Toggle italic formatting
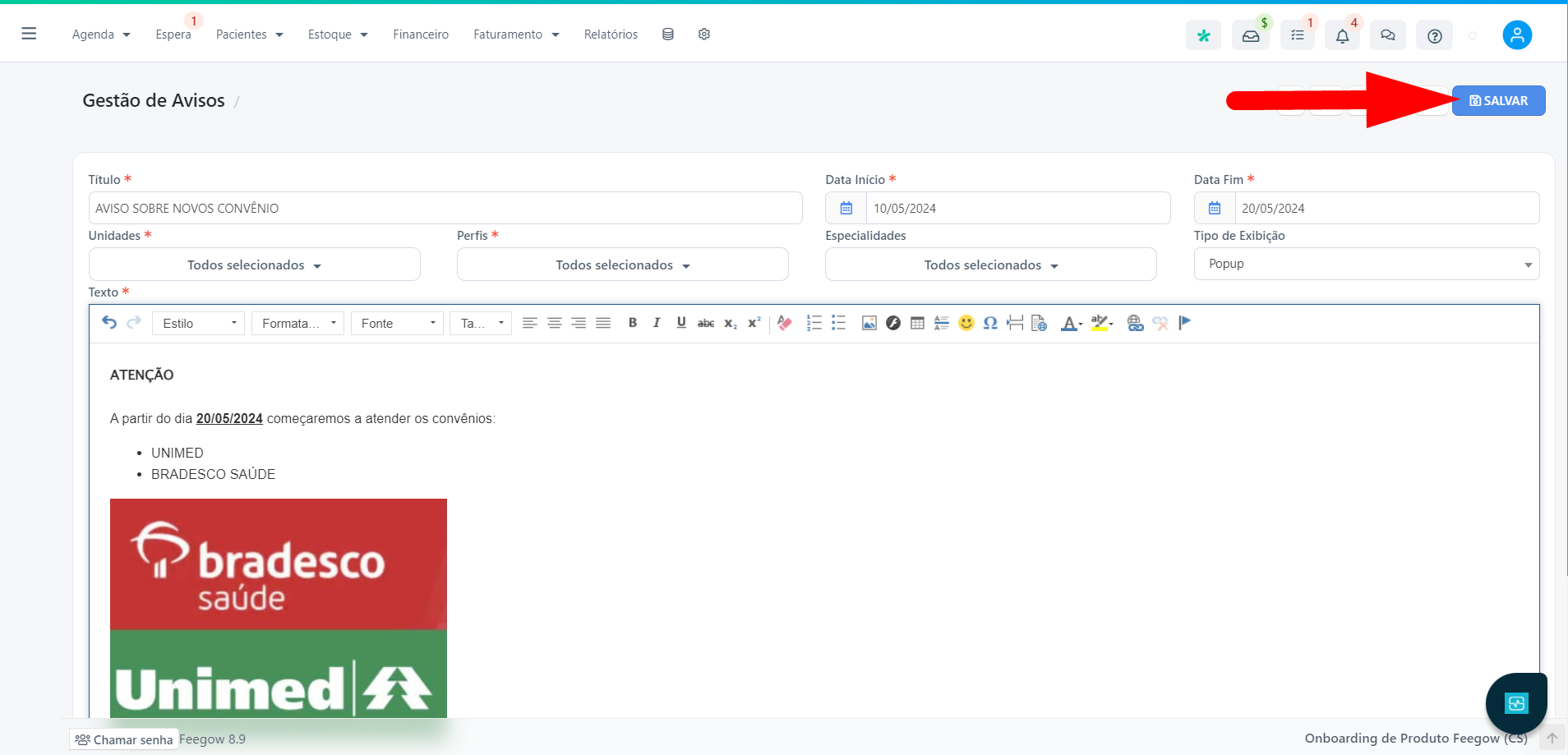This screenshot has width=1568, height=755. 657,323
